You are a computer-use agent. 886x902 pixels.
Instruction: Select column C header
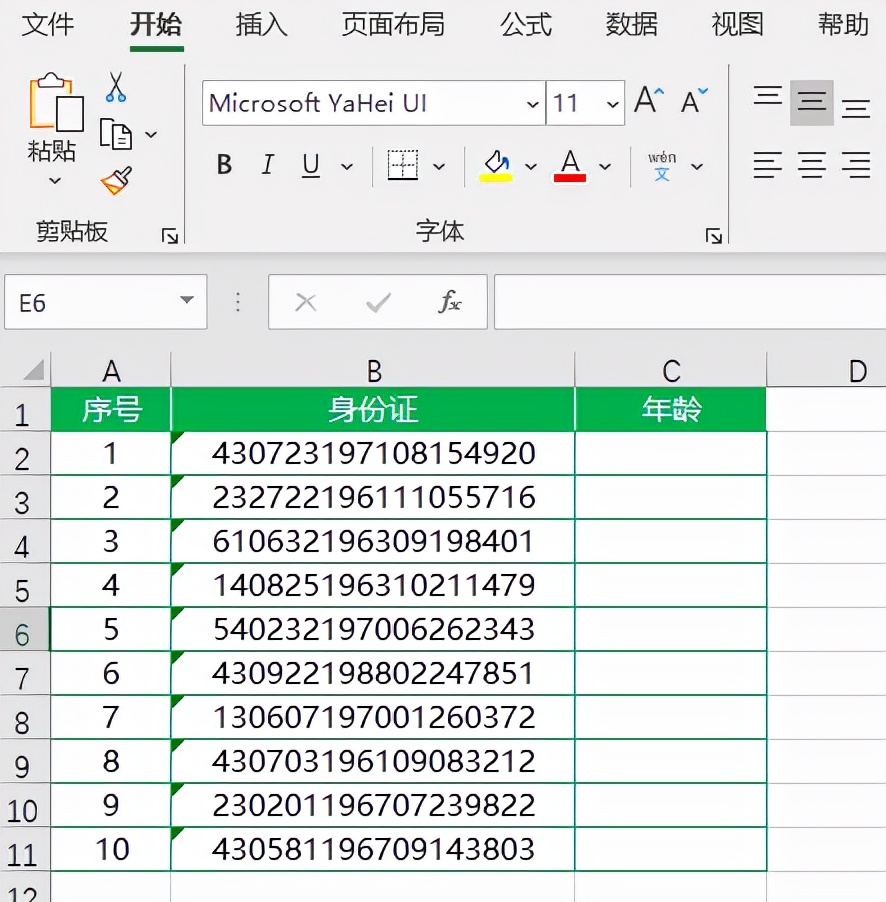(671, 371)
